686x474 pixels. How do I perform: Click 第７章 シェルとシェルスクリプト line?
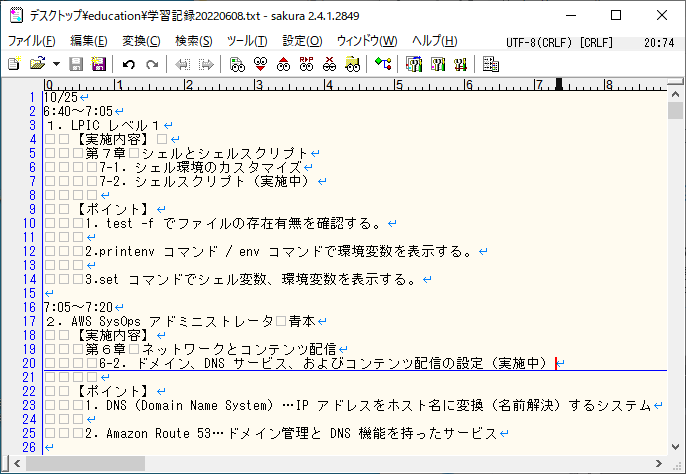[196, 153]
